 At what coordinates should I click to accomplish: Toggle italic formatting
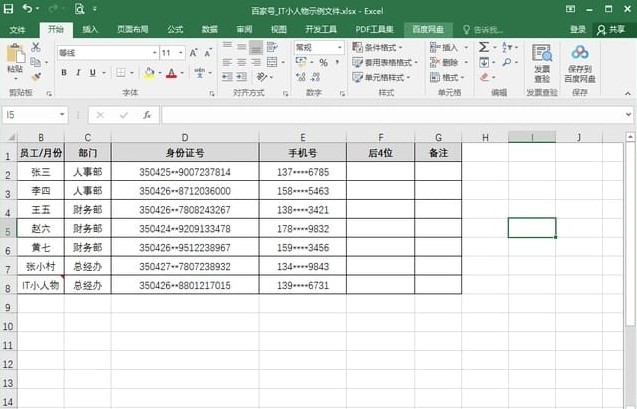point(78,73)
